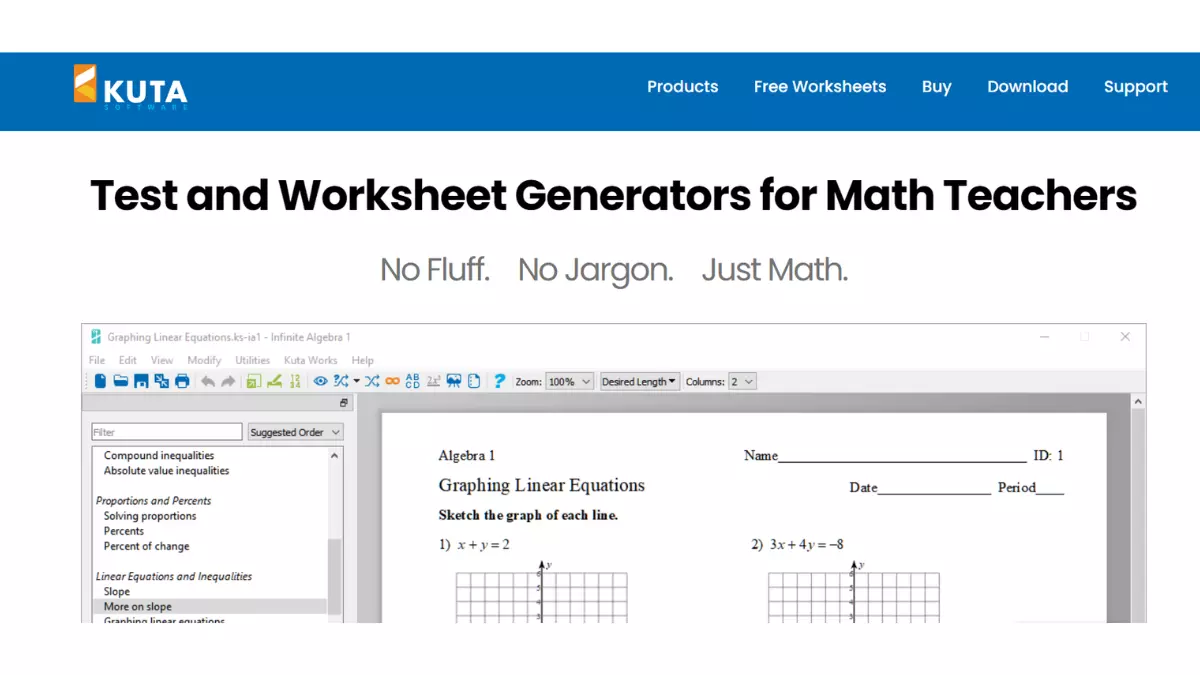Click the crossed-arrows icon left of the infinity symbol

pos(372,381)
